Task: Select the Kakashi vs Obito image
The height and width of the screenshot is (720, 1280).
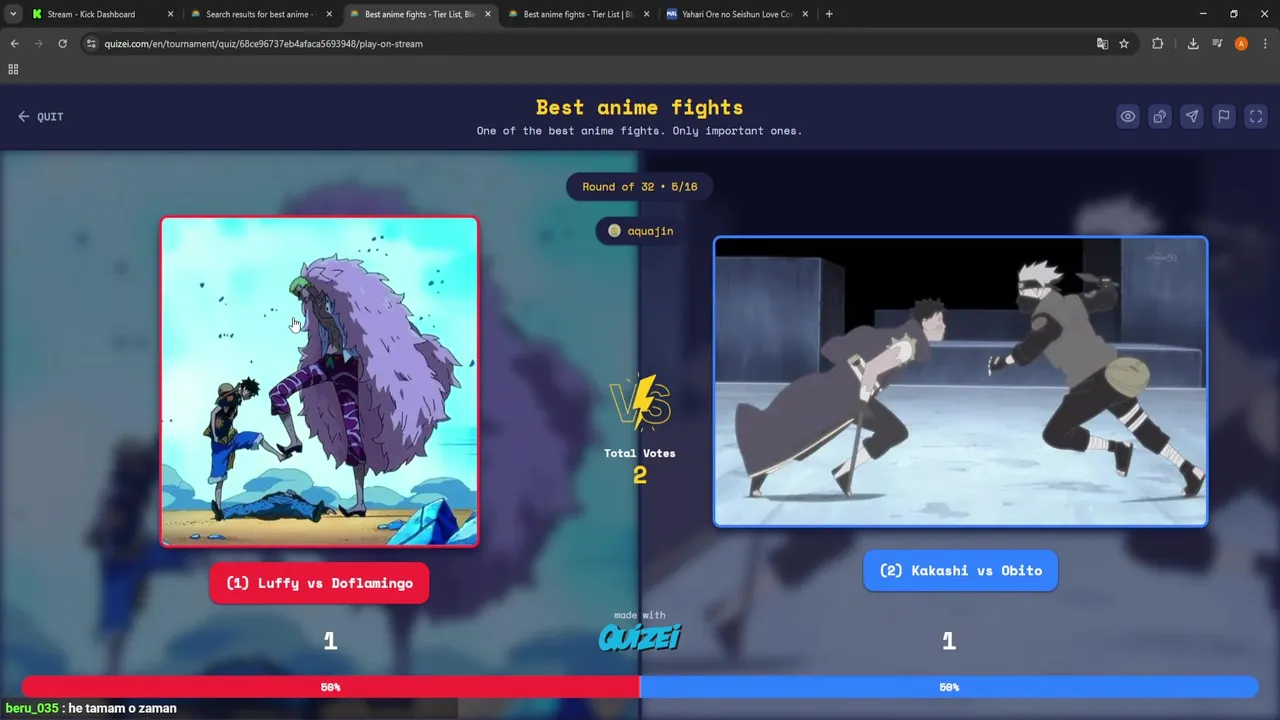Action: (x=960, y=381)
